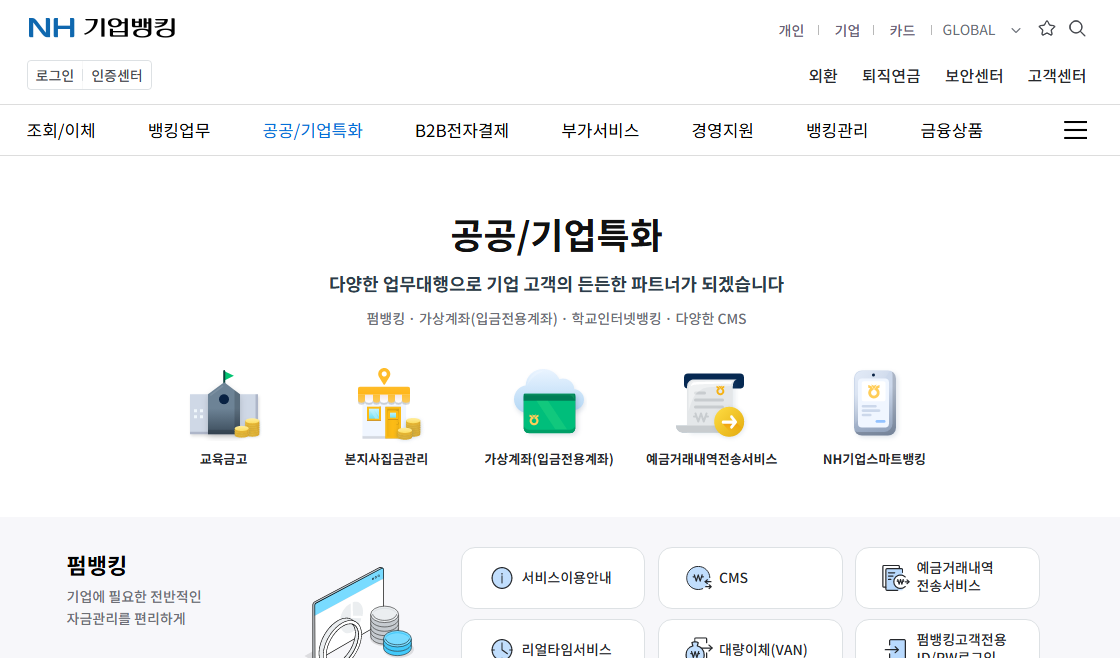Click the clock icon beside 리얼타임서비스

tap(501, 649)
